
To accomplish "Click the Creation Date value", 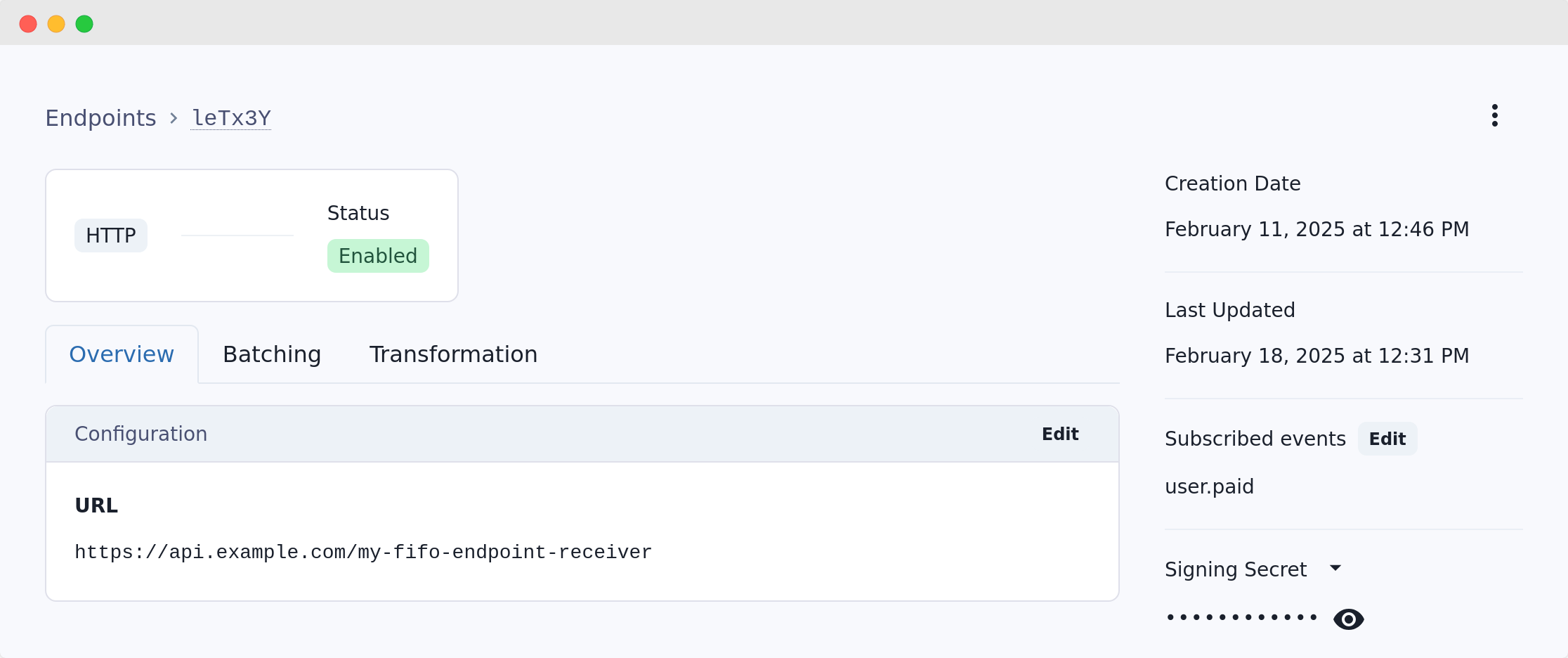I will pos(1317,229).
